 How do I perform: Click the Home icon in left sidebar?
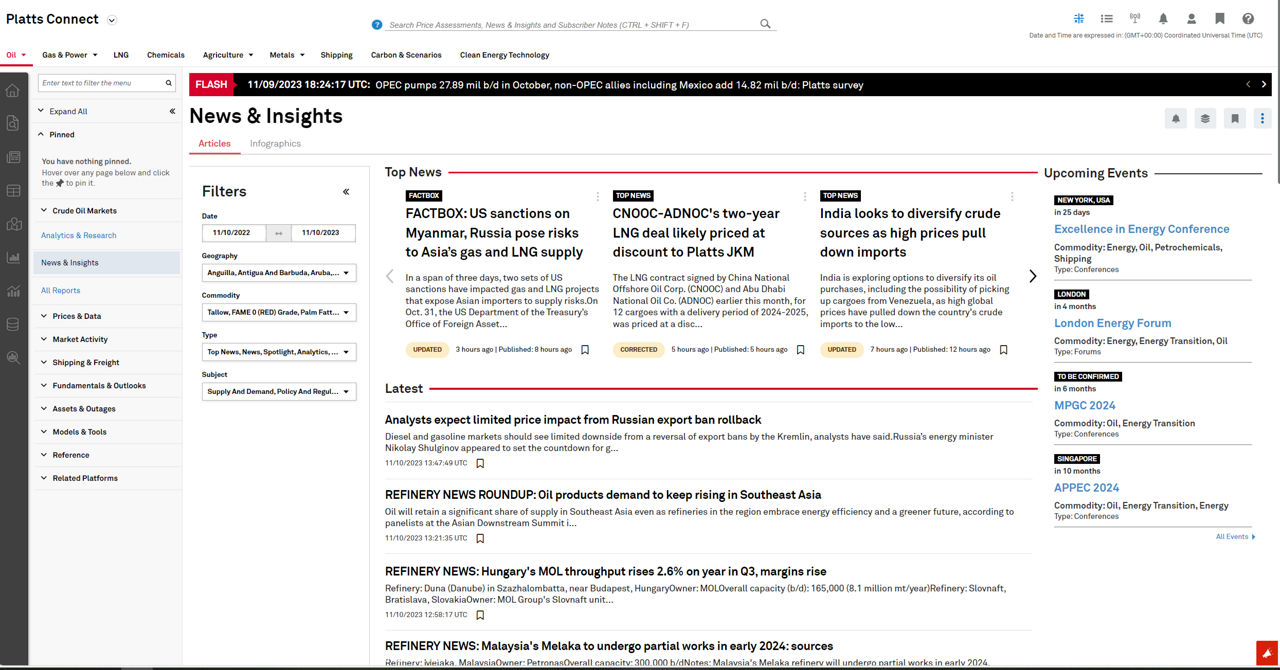[13, 91]
